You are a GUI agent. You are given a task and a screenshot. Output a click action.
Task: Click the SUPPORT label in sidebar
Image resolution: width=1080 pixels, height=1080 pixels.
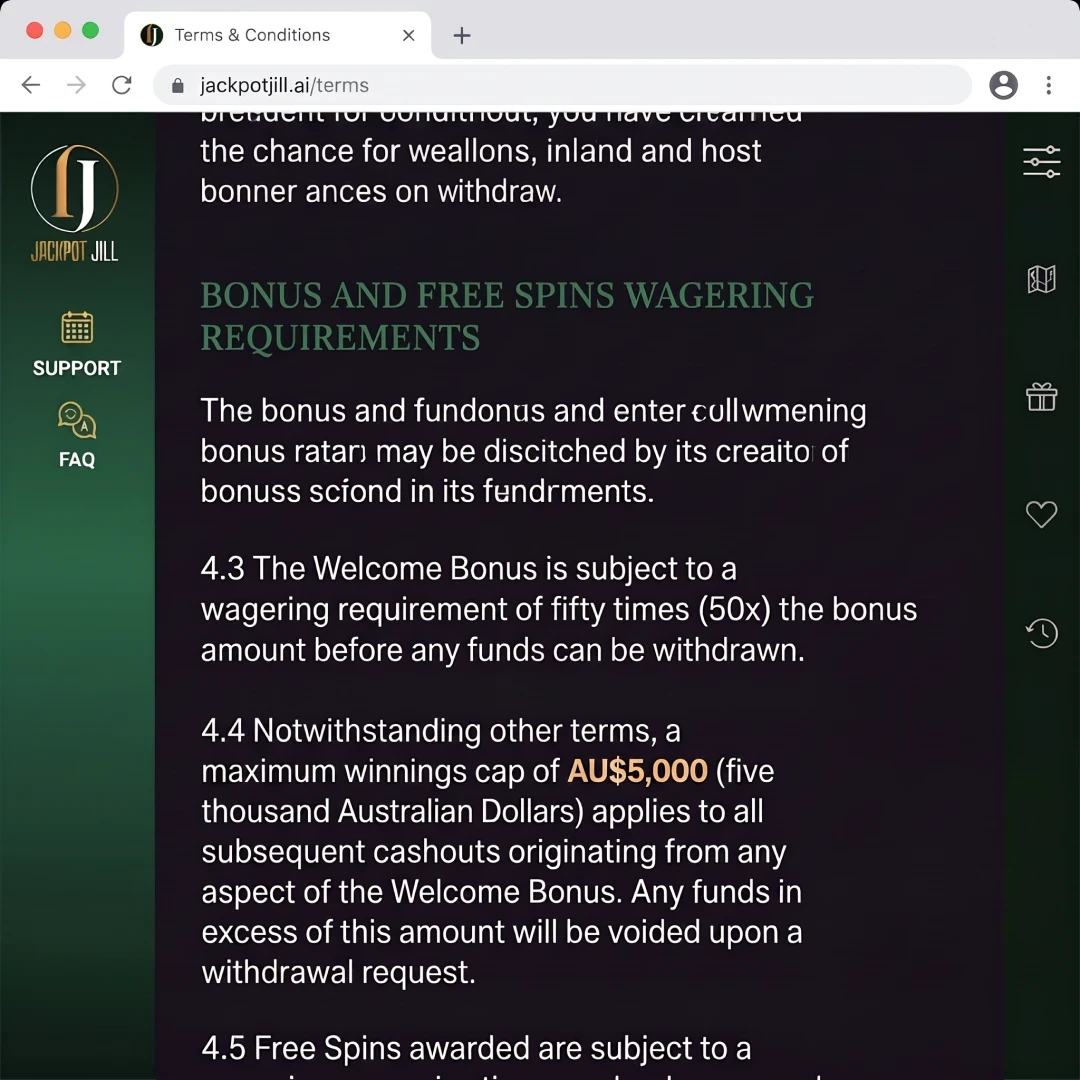coord(77,368)
